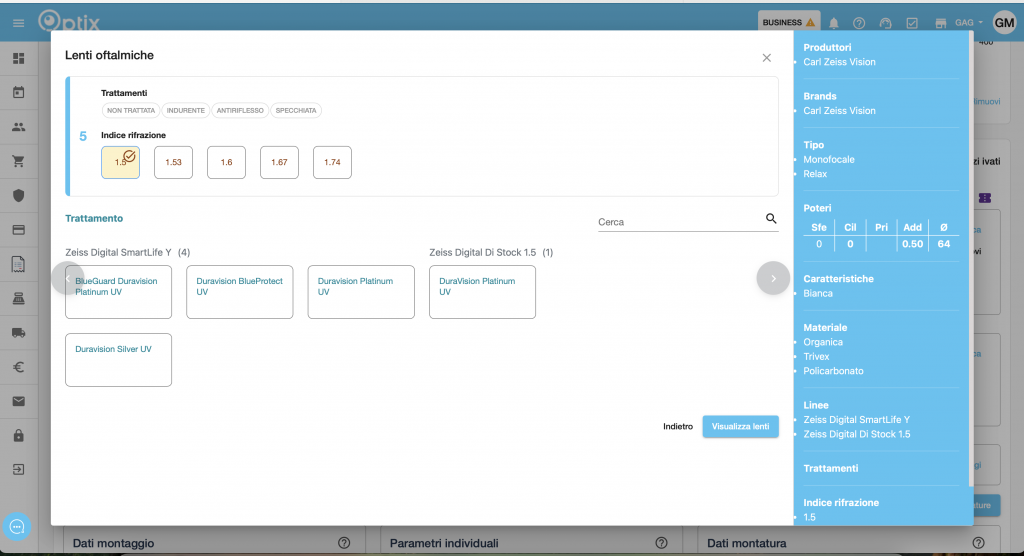Go back with Indietro link
1024x556 pixels.
tap(677, 426)
